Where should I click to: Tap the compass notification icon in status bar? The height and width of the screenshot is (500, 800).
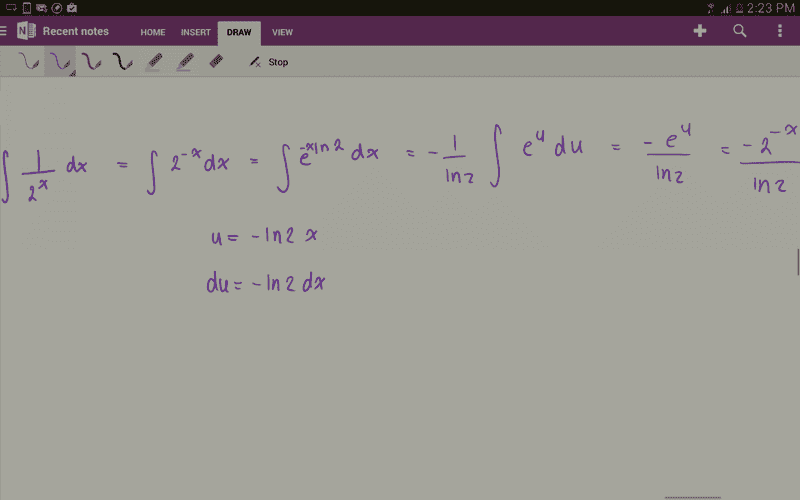point(57,8)
